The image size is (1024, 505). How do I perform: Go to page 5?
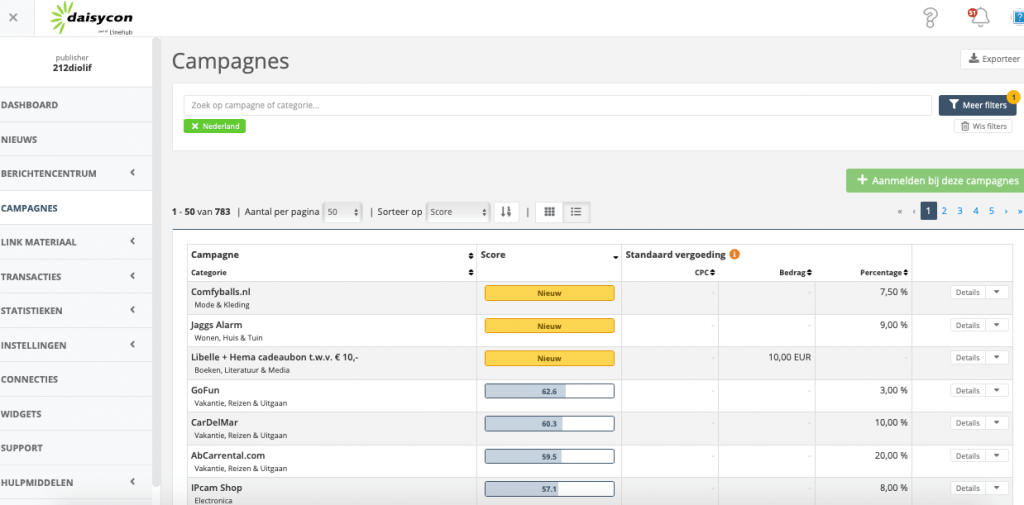pyautogui.click(x=991, y=211)
